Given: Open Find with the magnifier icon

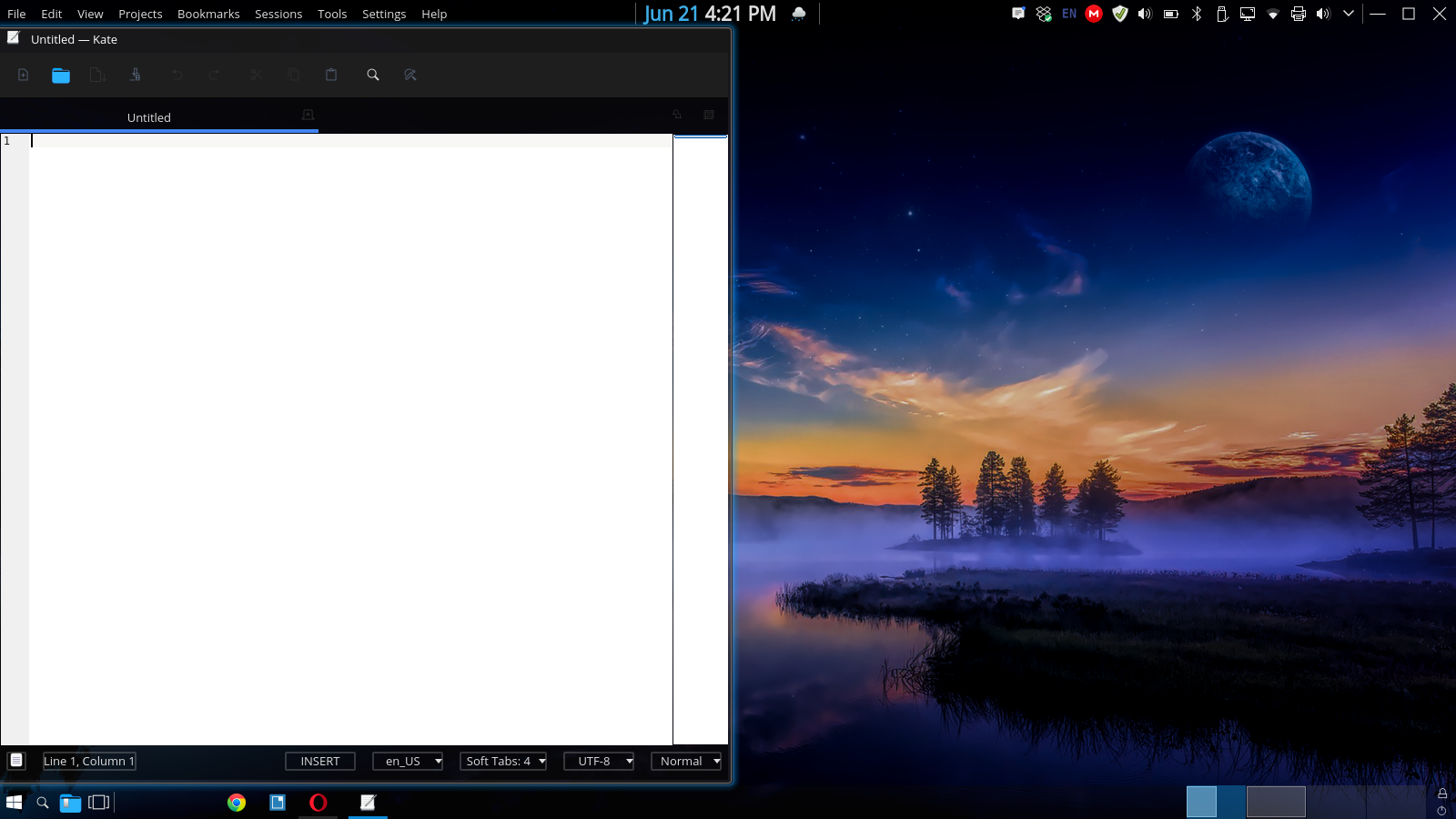Looking at the screenshot, I should [x=373, y=75].
